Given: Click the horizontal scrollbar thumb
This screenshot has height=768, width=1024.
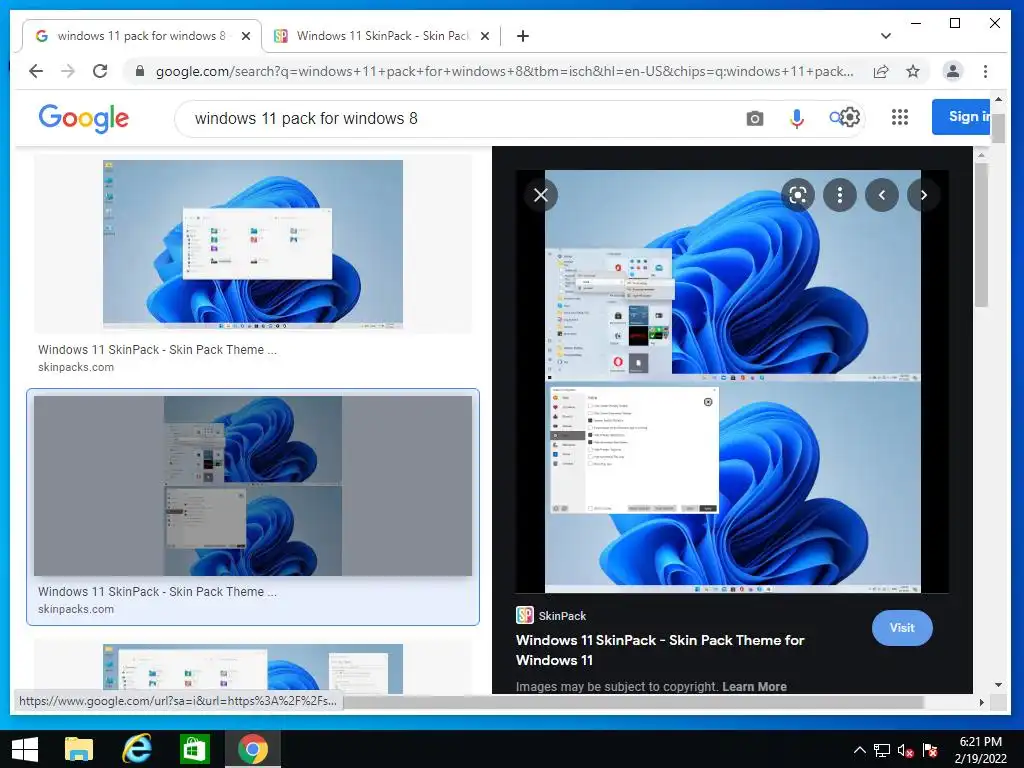Looking at the screenshot, I should click(633, 702).
